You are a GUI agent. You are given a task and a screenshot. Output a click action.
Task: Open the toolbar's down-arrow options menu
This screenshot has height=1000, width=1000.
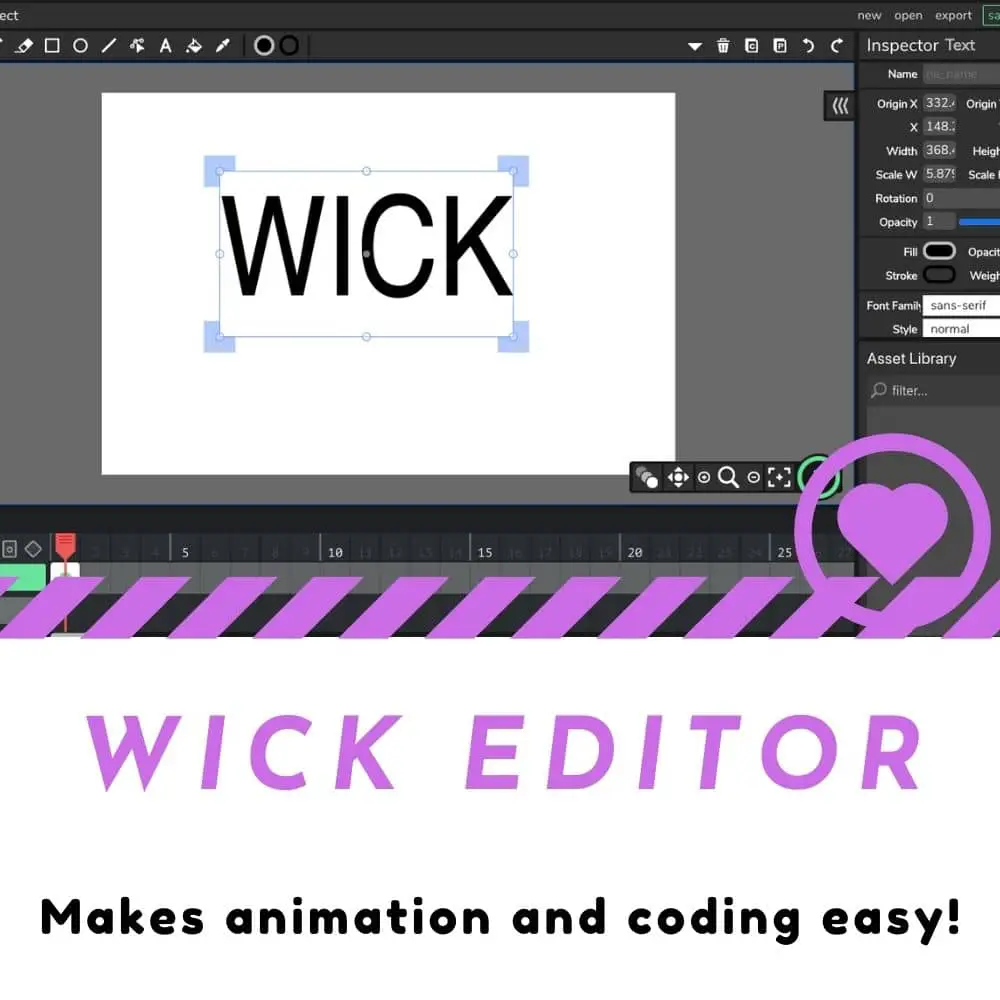[x=695, y=46]
